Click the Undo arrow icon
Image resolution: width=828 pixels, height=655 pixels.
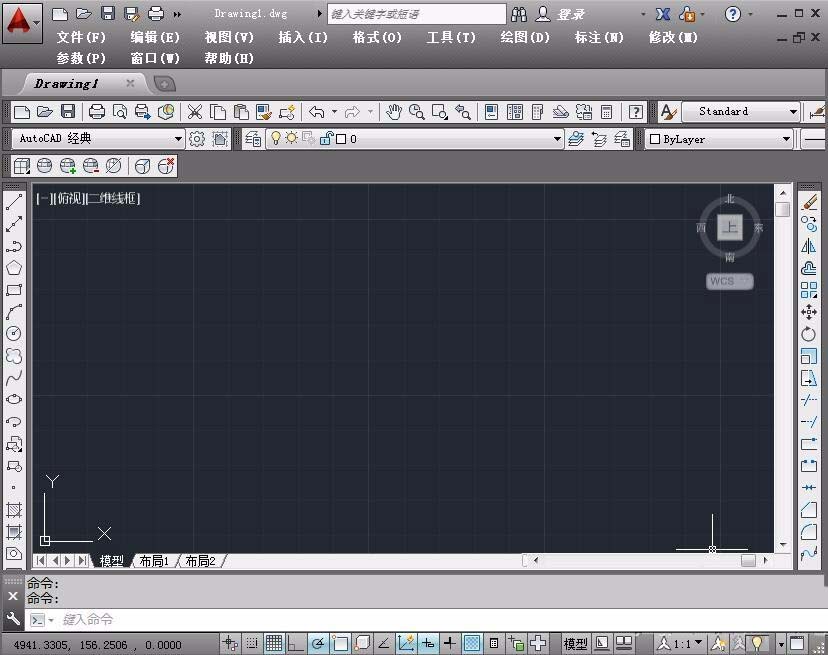[317, 112]
